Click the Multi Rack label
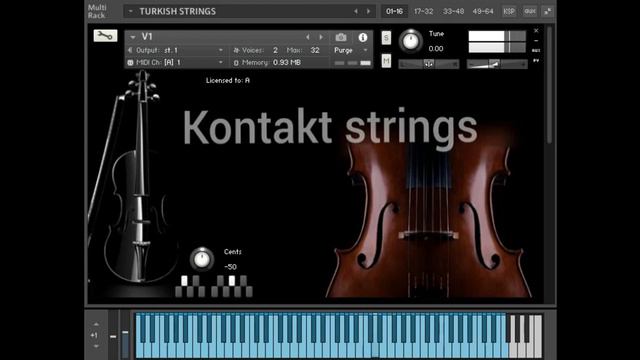Image resolution: width=640 pixels, height=360 pixels. click(97, 11)
